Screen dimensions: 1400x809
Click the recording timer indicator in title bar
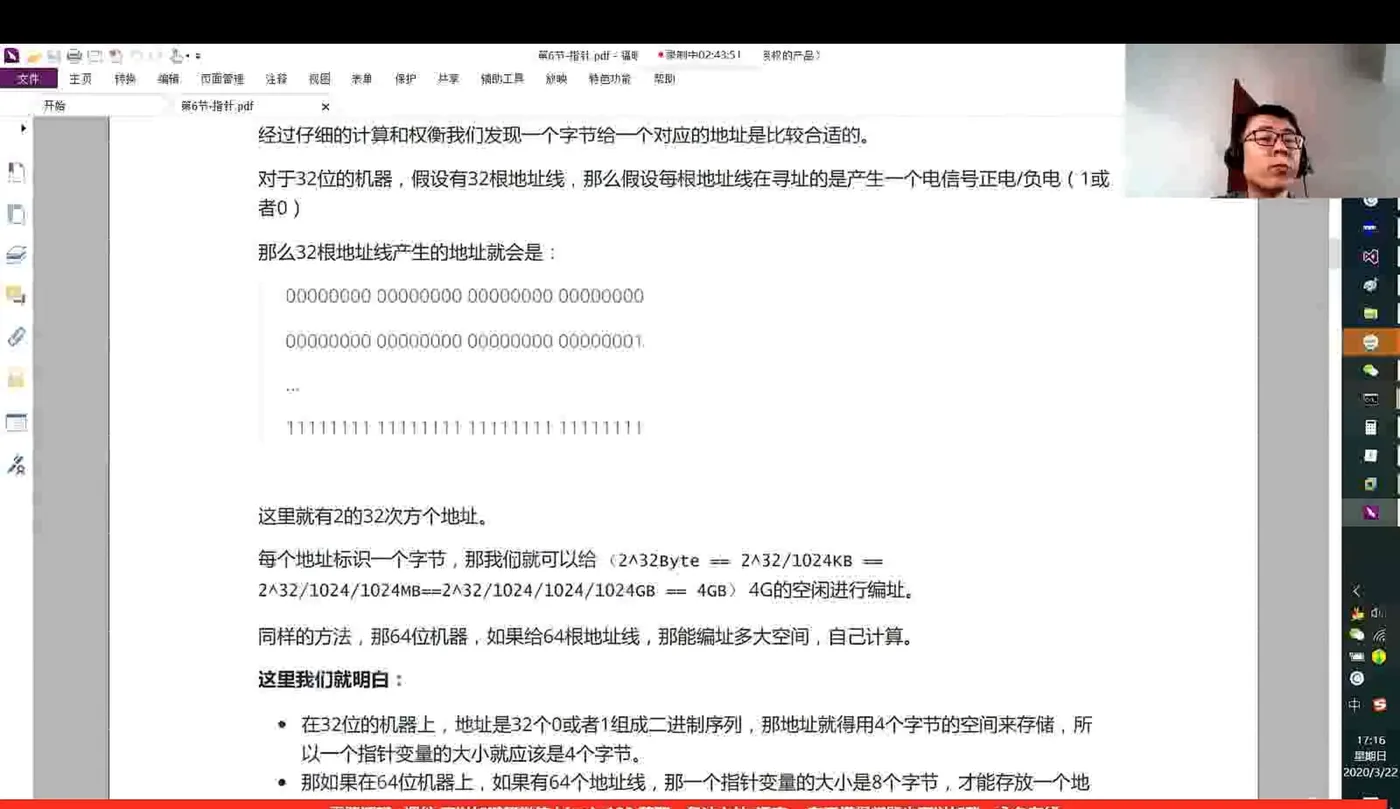[699, 55]
